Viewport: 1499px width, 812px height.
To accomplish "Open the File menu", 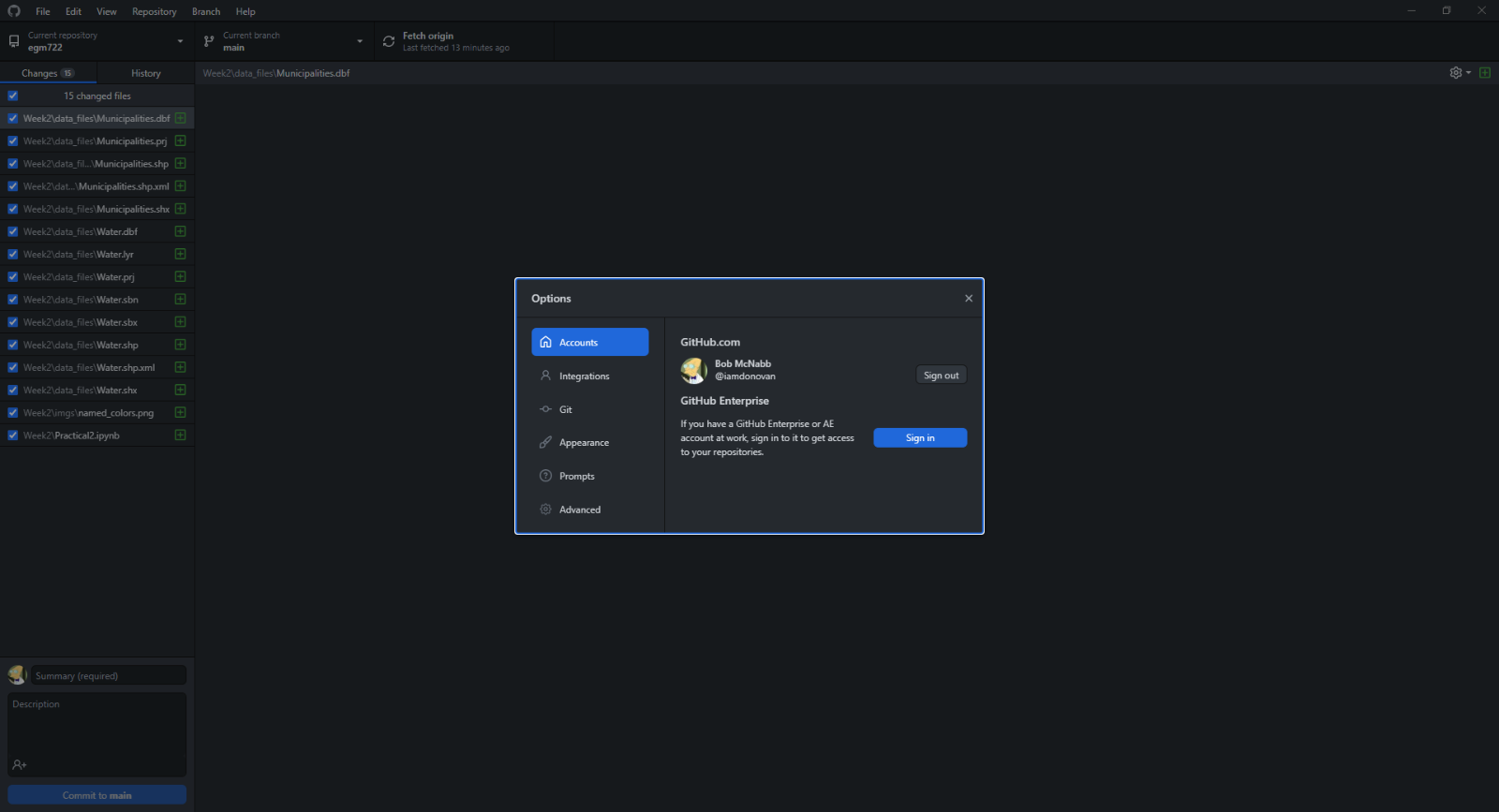I will point(43,11).
